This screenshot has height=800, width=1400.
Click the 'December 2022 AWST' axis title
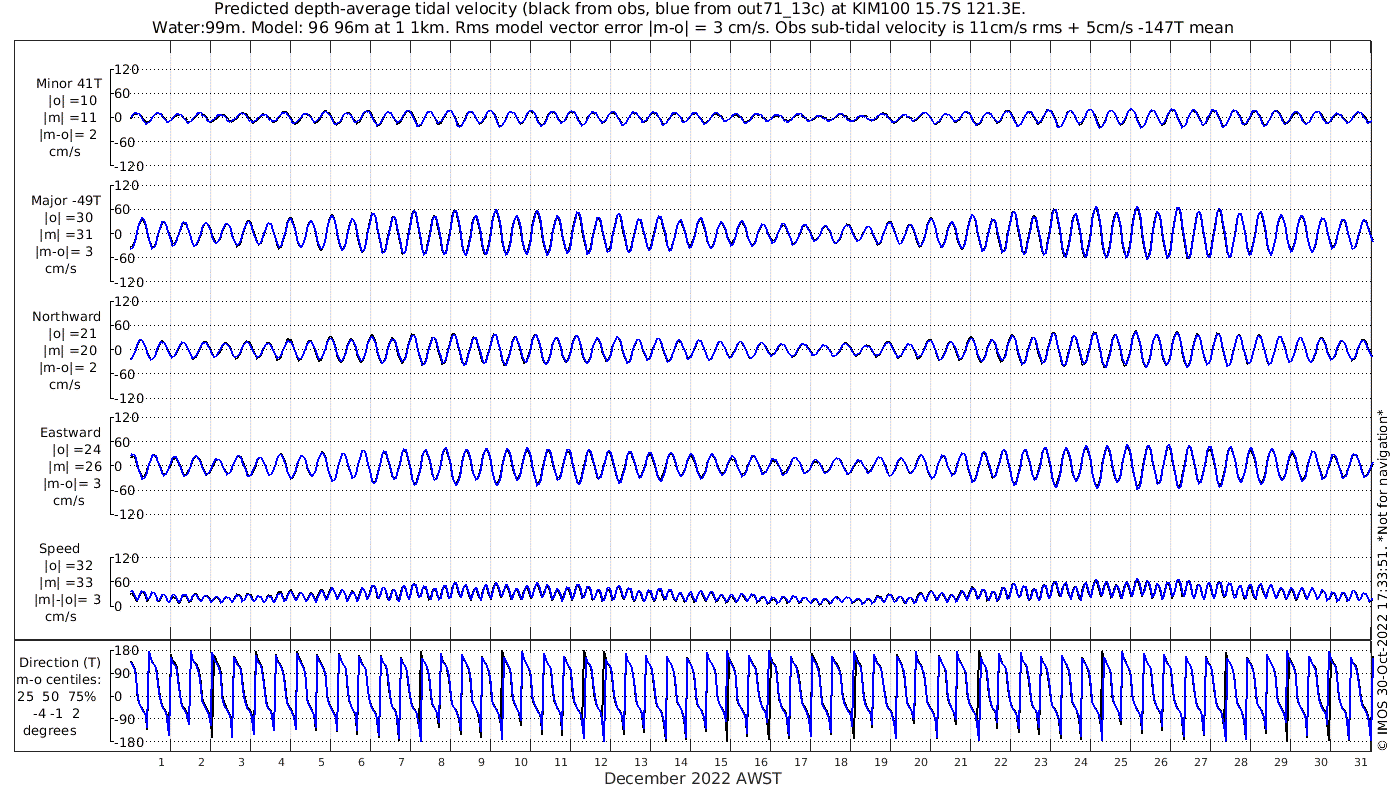pyautogui.click(x=692, y=779)
